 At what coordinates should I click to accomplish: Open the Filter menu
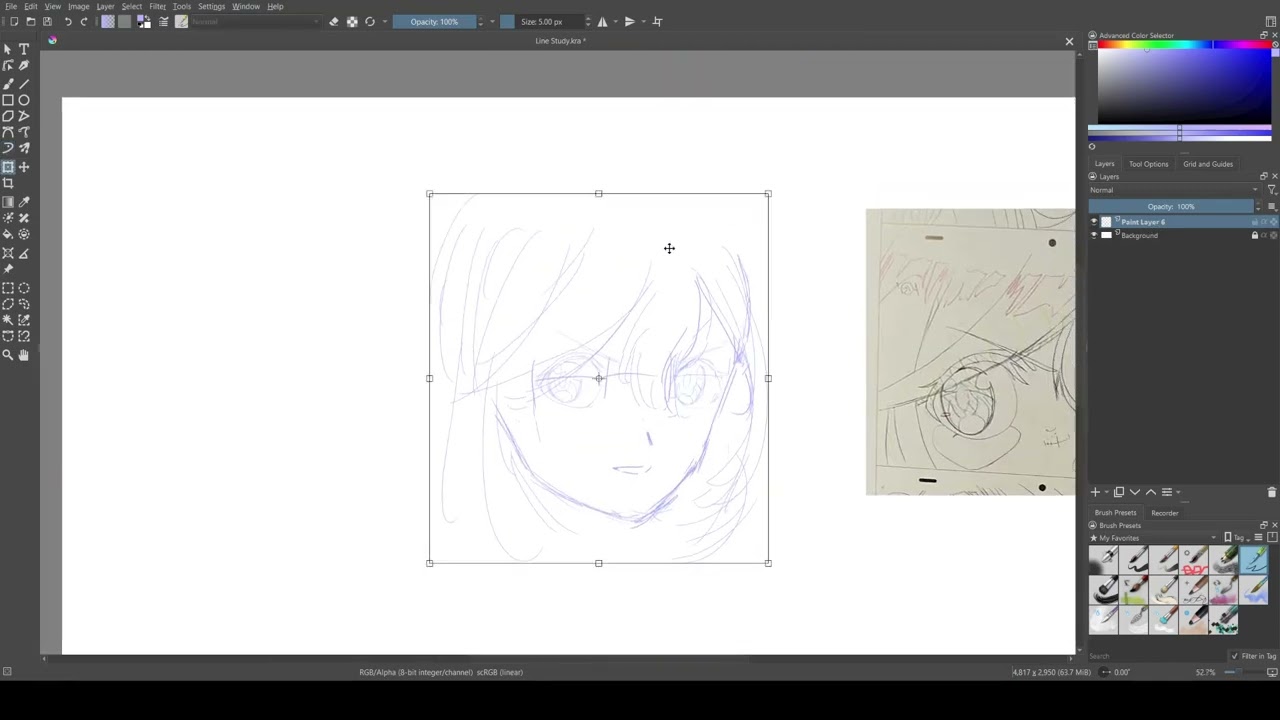point(157,6)
